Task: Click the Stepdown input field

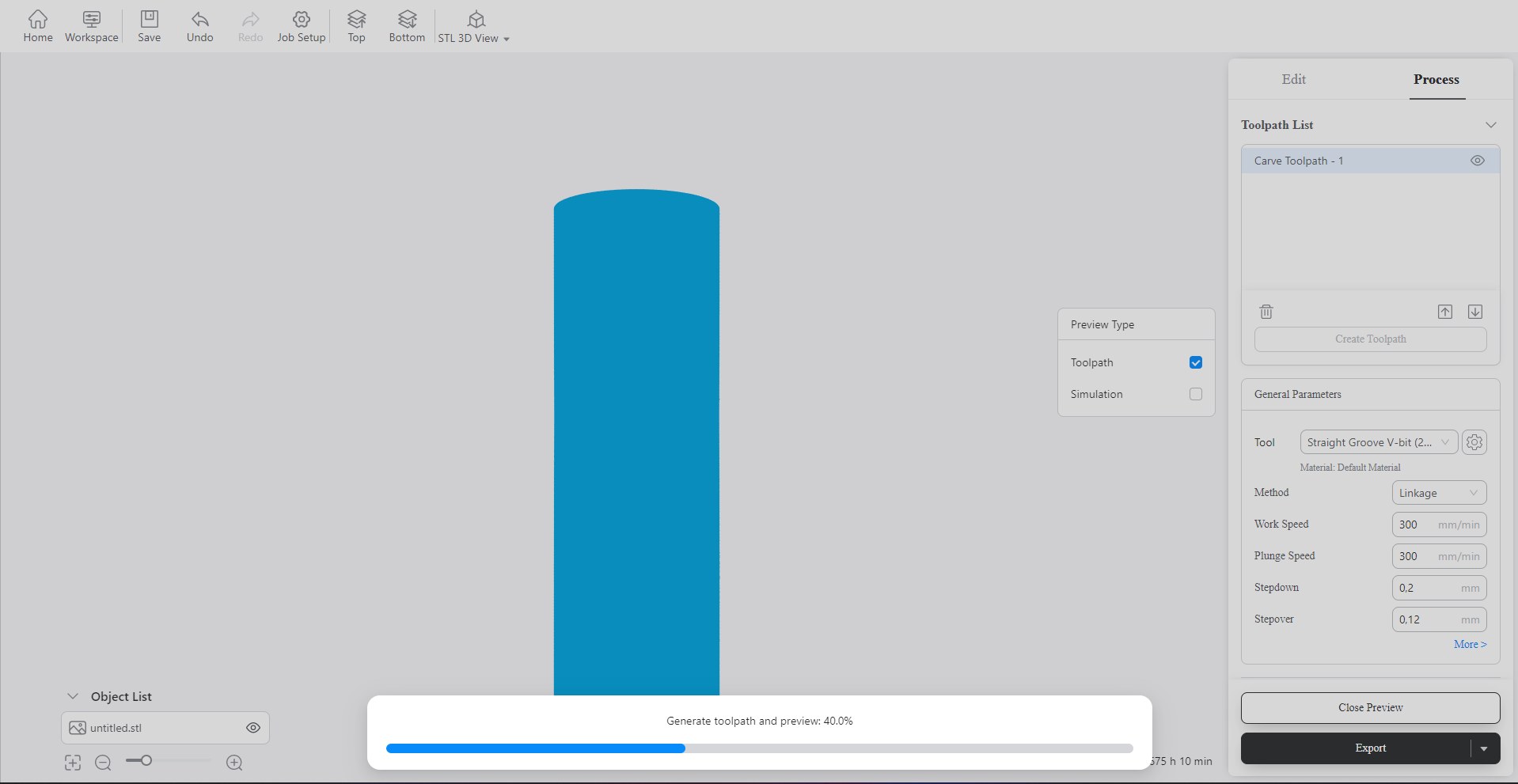Action: click(x=1439, y=588)
